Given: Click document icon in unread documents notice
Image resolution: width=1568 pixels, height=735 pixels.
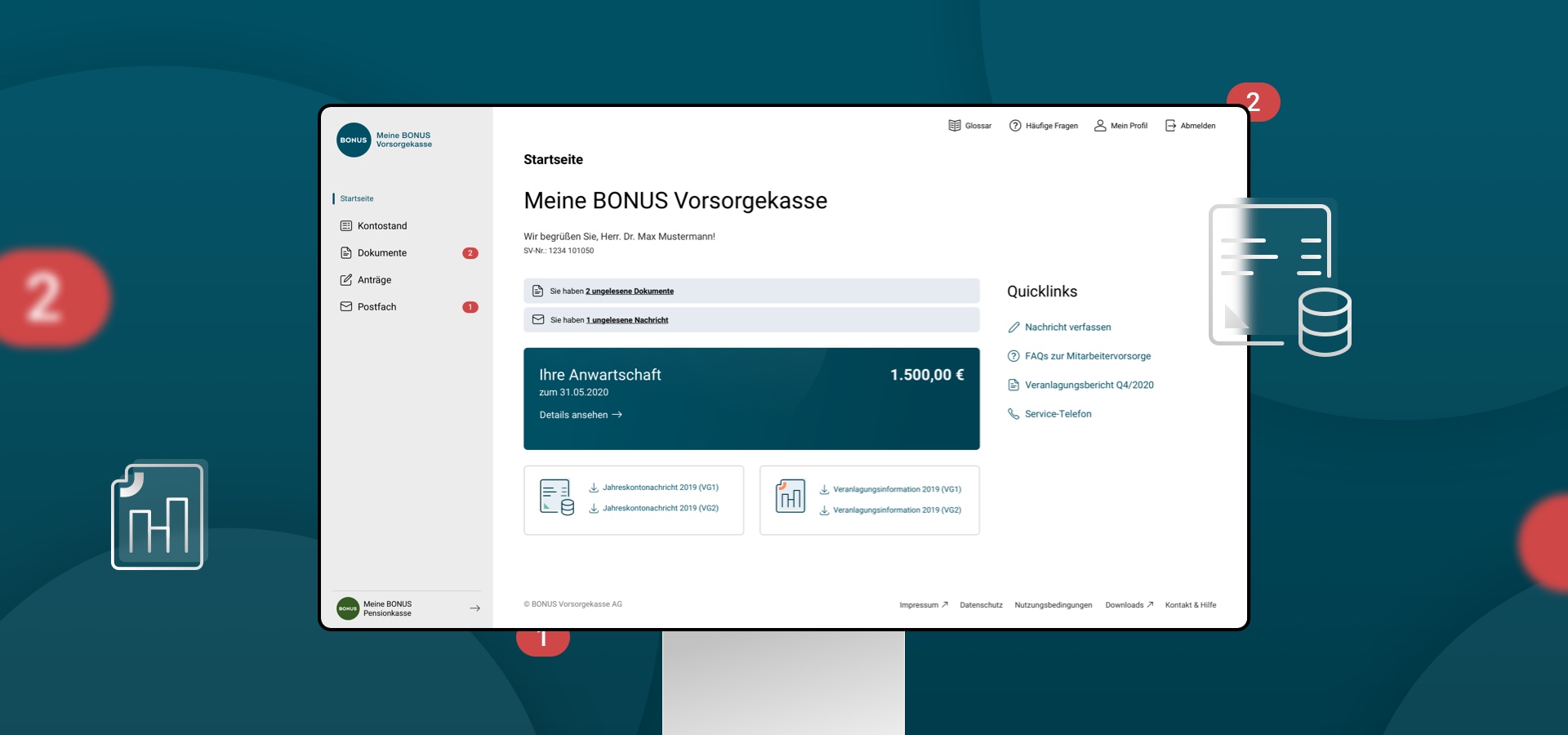Looking at the screenshot, I should coord(538,291).
